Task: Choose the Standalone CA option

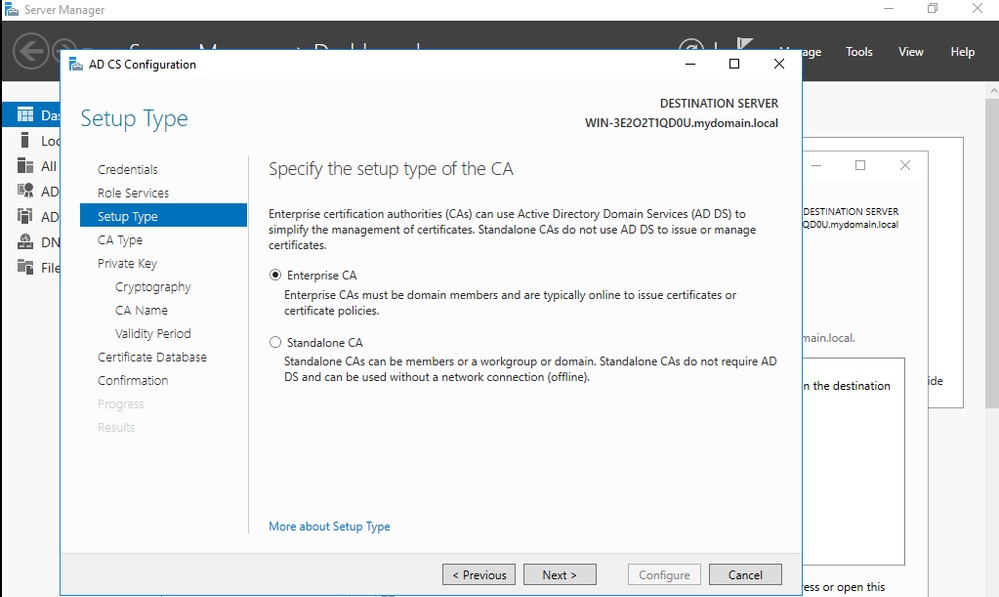Action: tap(274, 342)
